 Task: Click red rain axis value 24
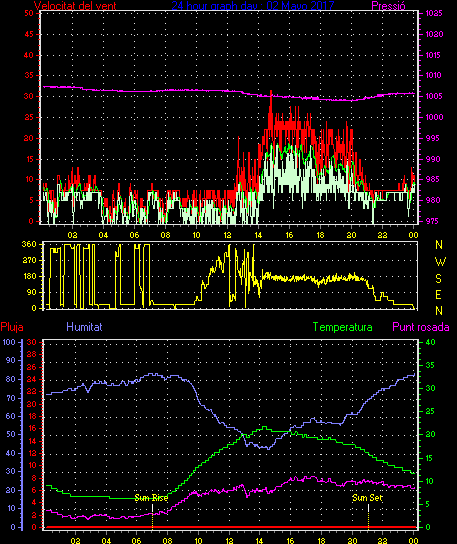point(32,379)
